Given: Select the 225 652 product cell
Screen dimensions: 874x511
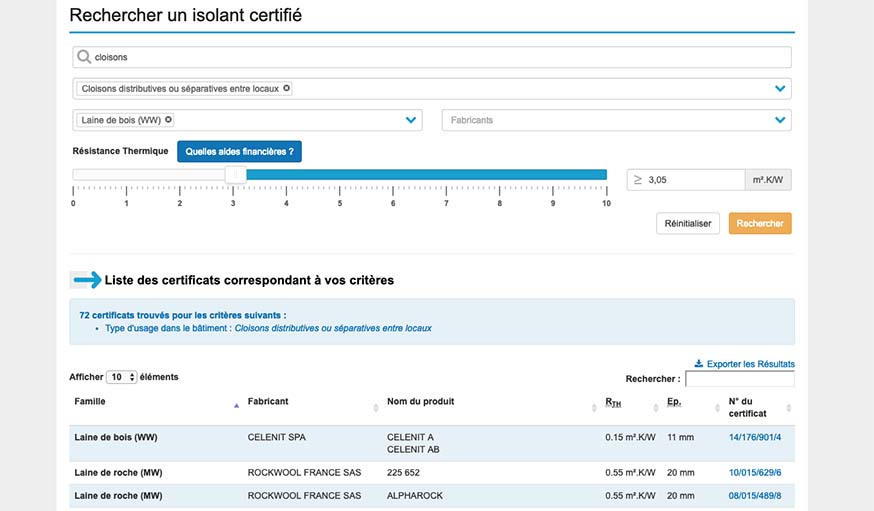Looking at the screenshot, I should [x=403, y=473].
